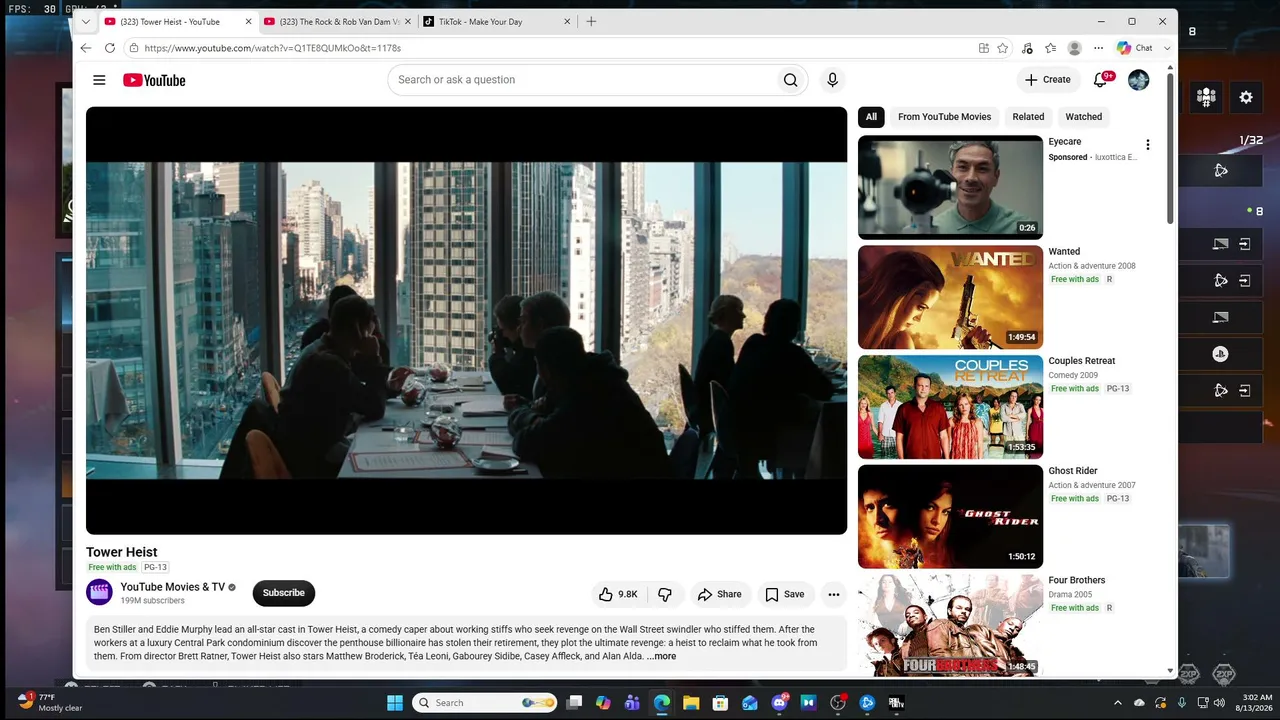Viewport: 1280px width, 720px height.
Task: Save the video to a playlist
Action: pyautogui.click(x=785, y=594)
